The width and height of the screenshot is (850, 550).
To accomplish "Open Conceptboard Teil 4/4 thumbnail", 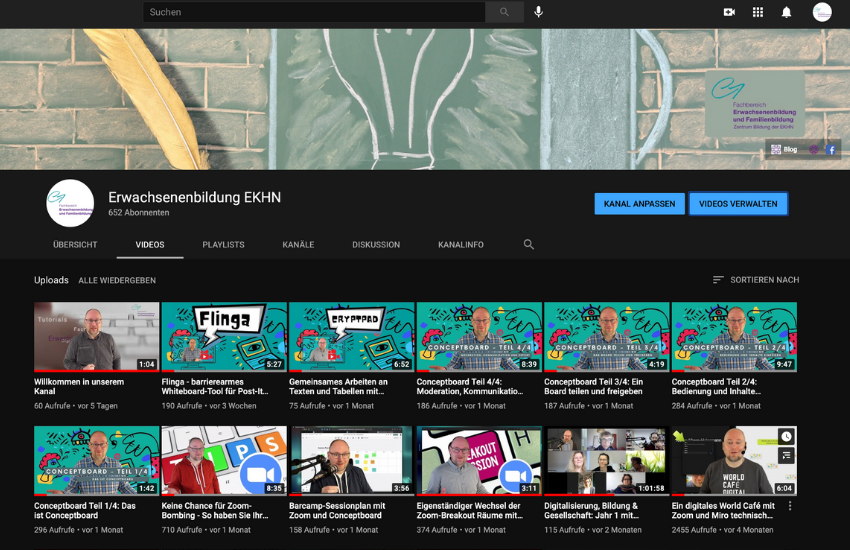I will click(x=479, y=337).
